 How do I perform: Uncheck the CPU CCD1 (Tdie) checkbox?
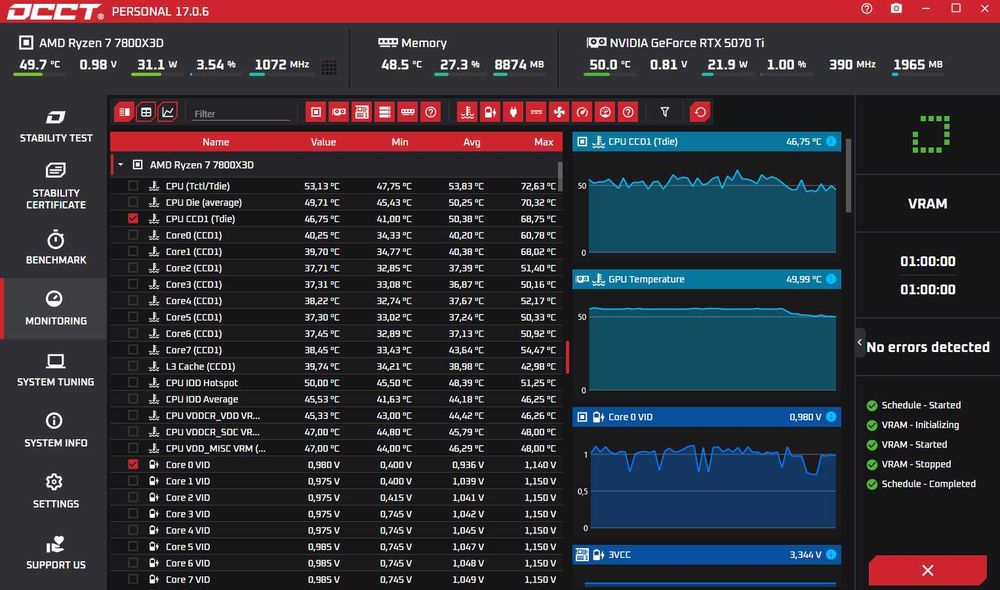(133, 218)
